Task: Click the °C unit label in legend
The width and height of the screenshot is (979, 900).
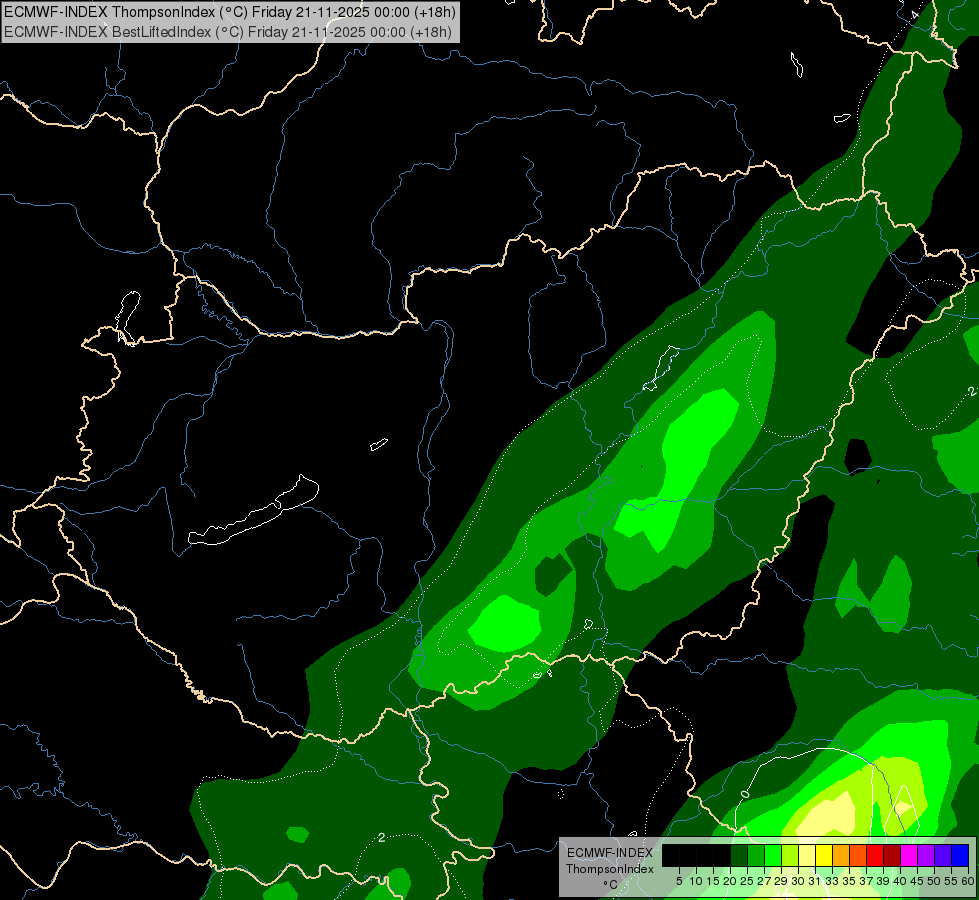Action: point(610,885)
